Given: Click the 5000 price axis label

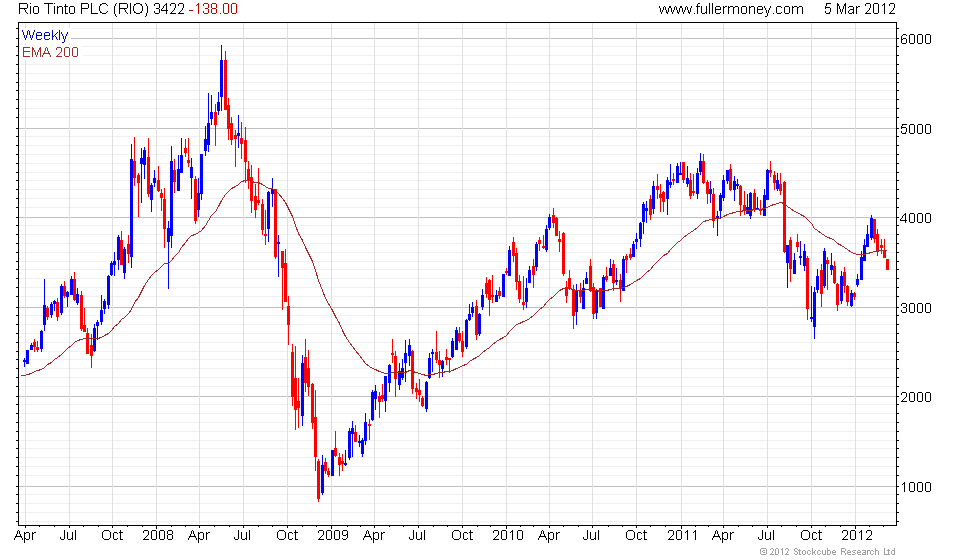Looking at the screenshot, I should [x=915, y=129].
